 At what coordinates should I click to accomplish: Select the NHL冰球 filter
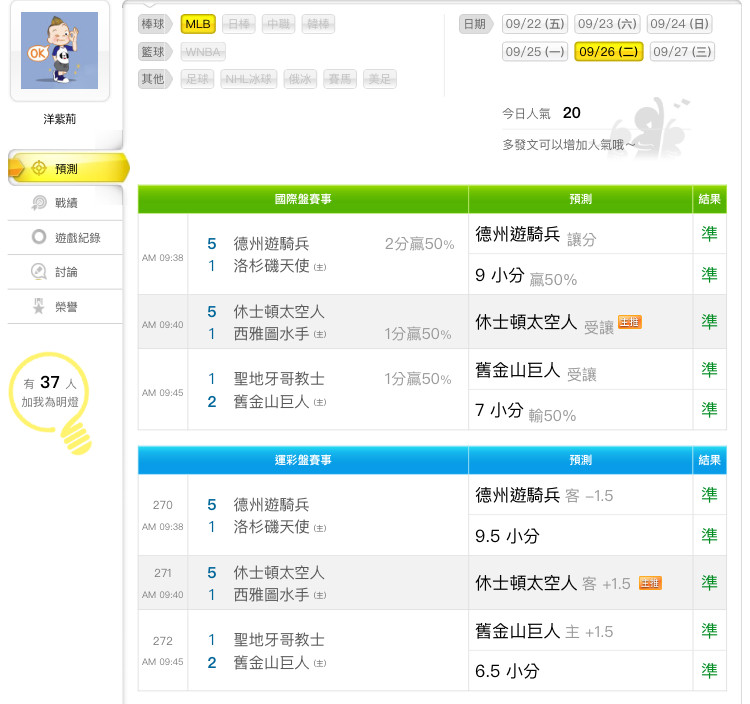tap(248, 79)
